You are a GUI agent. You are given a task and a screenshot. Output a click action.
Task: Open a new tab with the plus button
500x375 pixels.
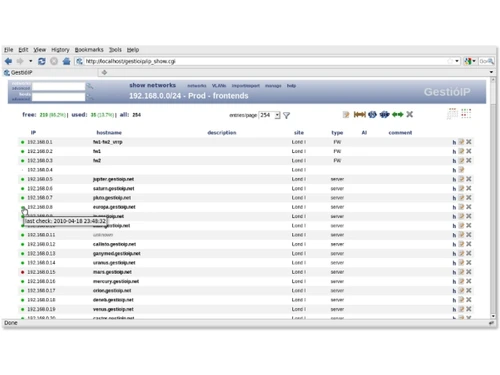click(x=104, y=72)
